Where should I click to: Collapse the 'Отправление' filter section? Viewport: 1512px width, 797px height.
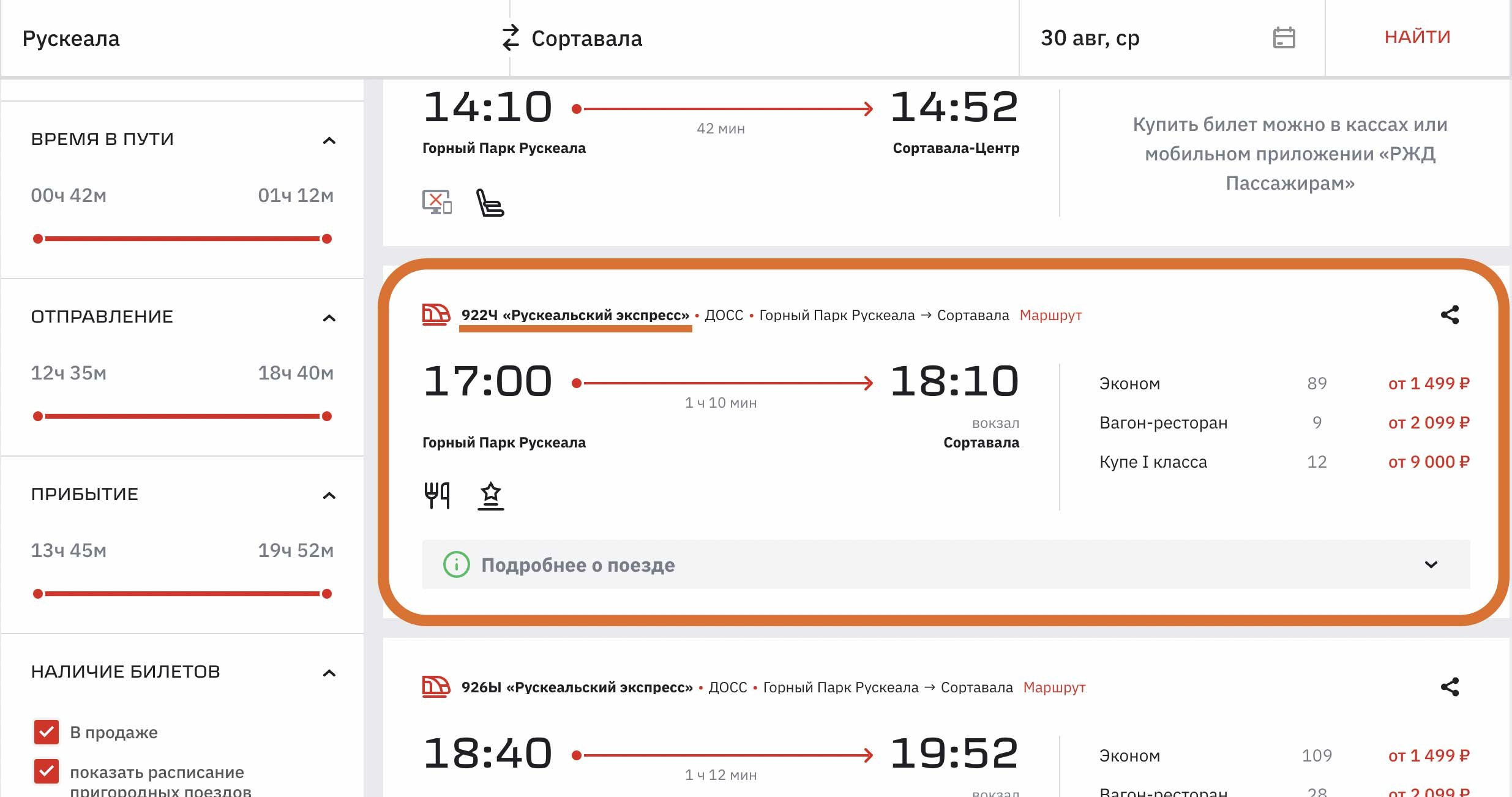pos(329,318)
